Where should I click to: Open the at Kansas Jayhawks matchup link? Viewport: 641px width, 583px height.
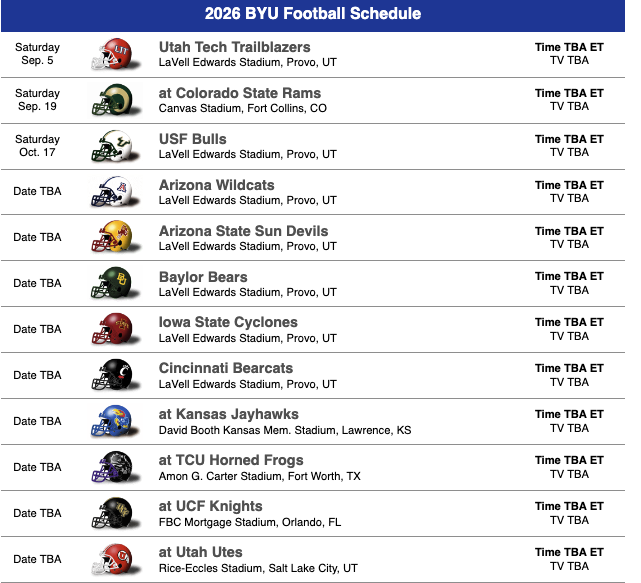coord(228,414)
